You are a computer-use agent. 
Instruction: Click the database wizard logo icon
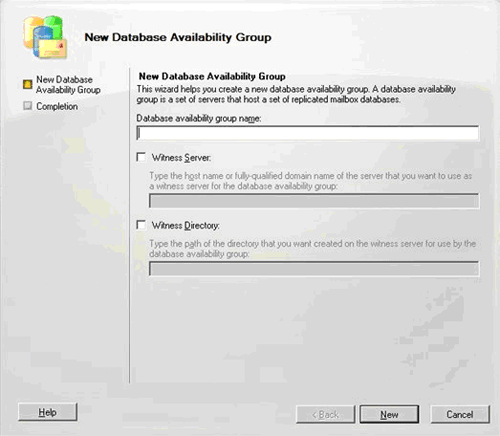click(45, 37)
